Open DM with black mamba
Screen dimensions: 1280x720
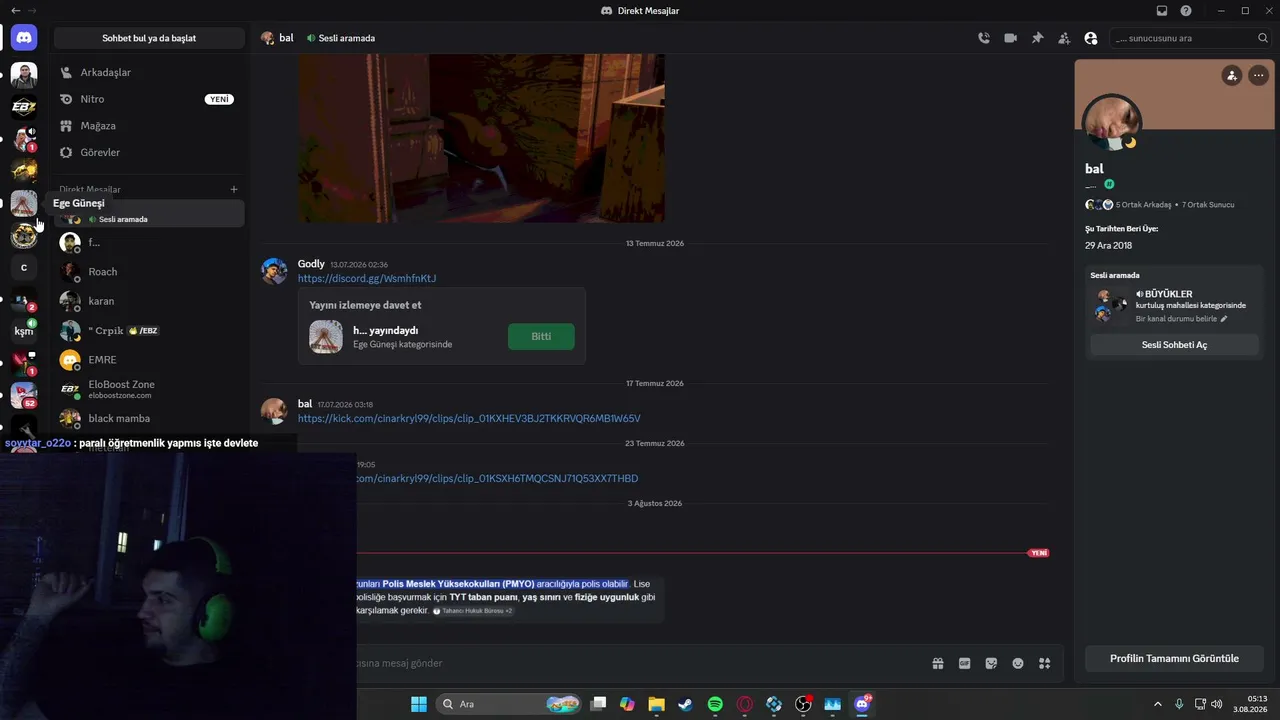[149, 418]
